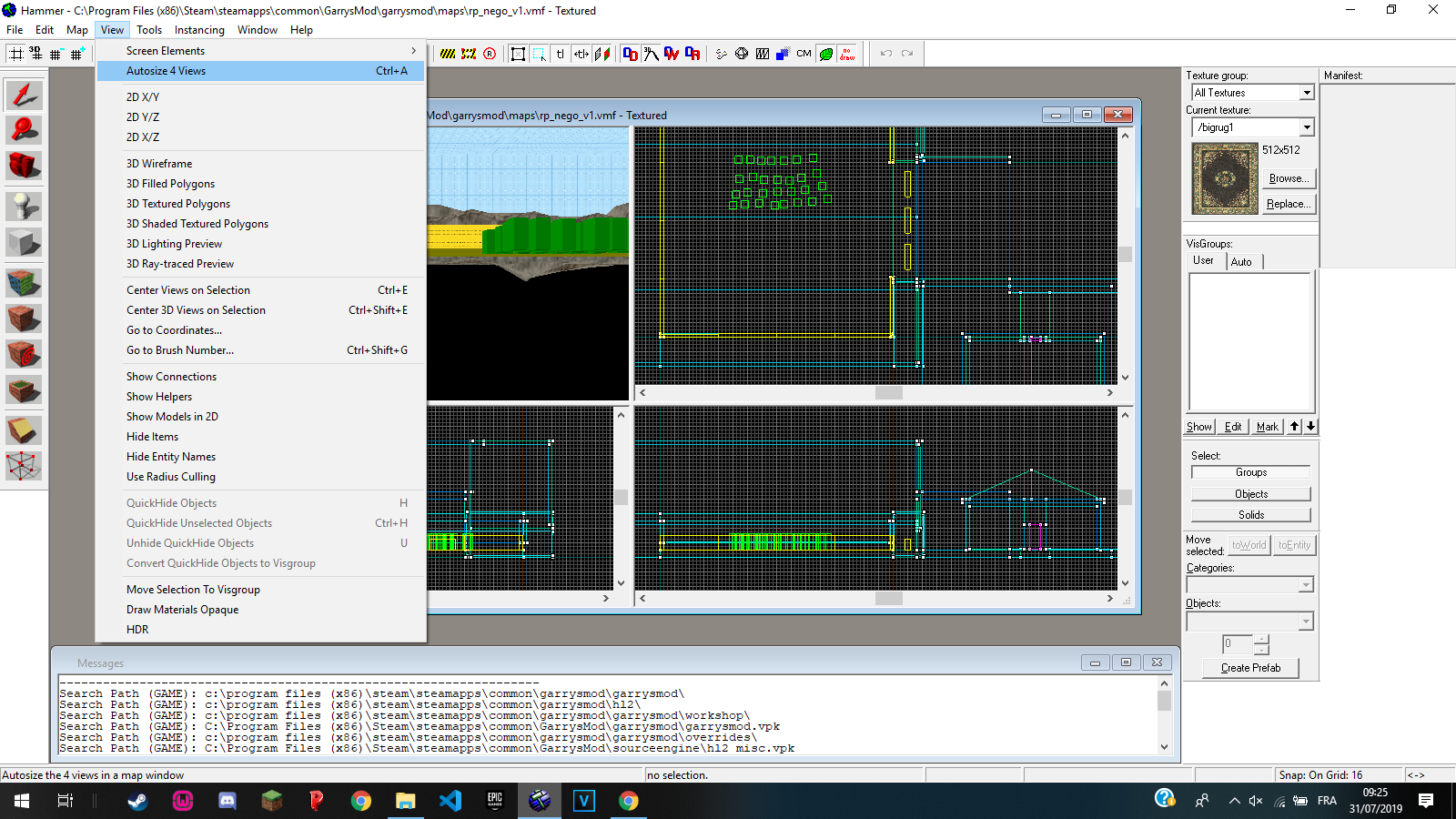Toggle HDR in the View menu
Screen dimensions: 1456x819
[261, 630]
